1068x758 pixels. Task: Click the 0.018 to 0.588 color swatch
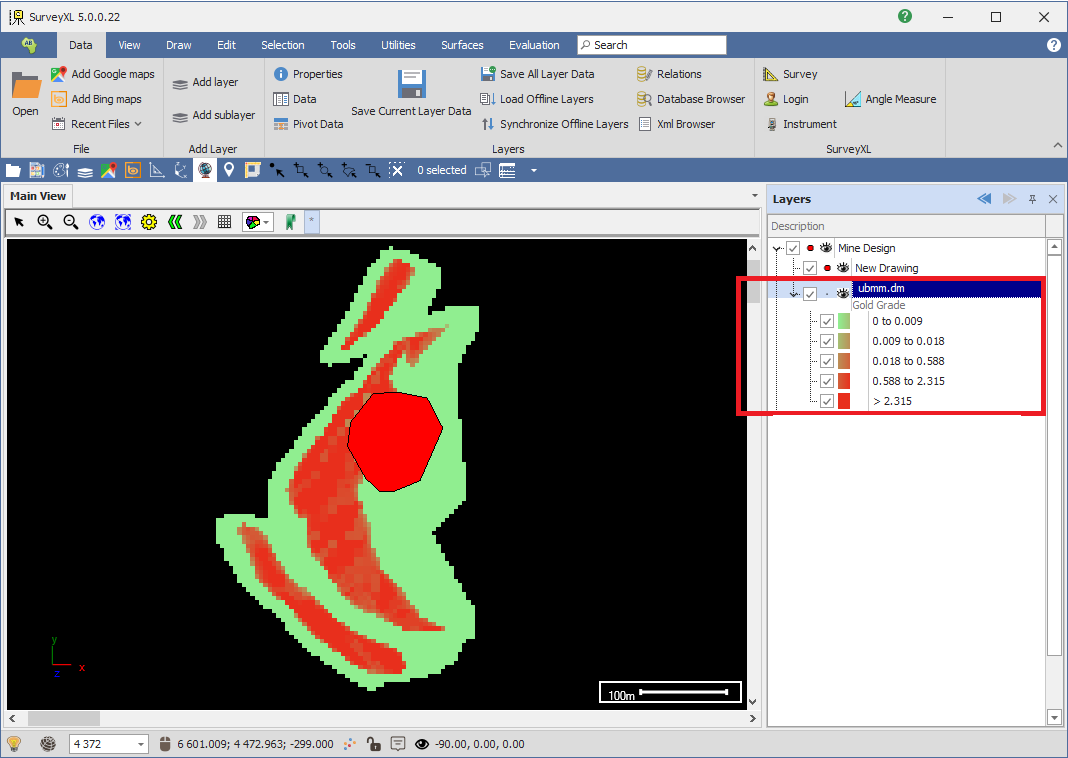844,361
